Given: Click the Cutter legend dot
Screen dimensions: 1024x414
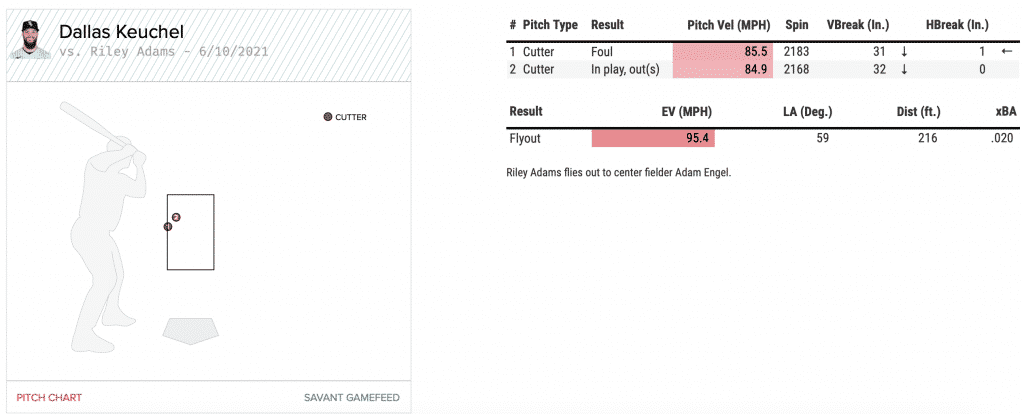Looking at the screenshot, I should click(x=328, y=117).
